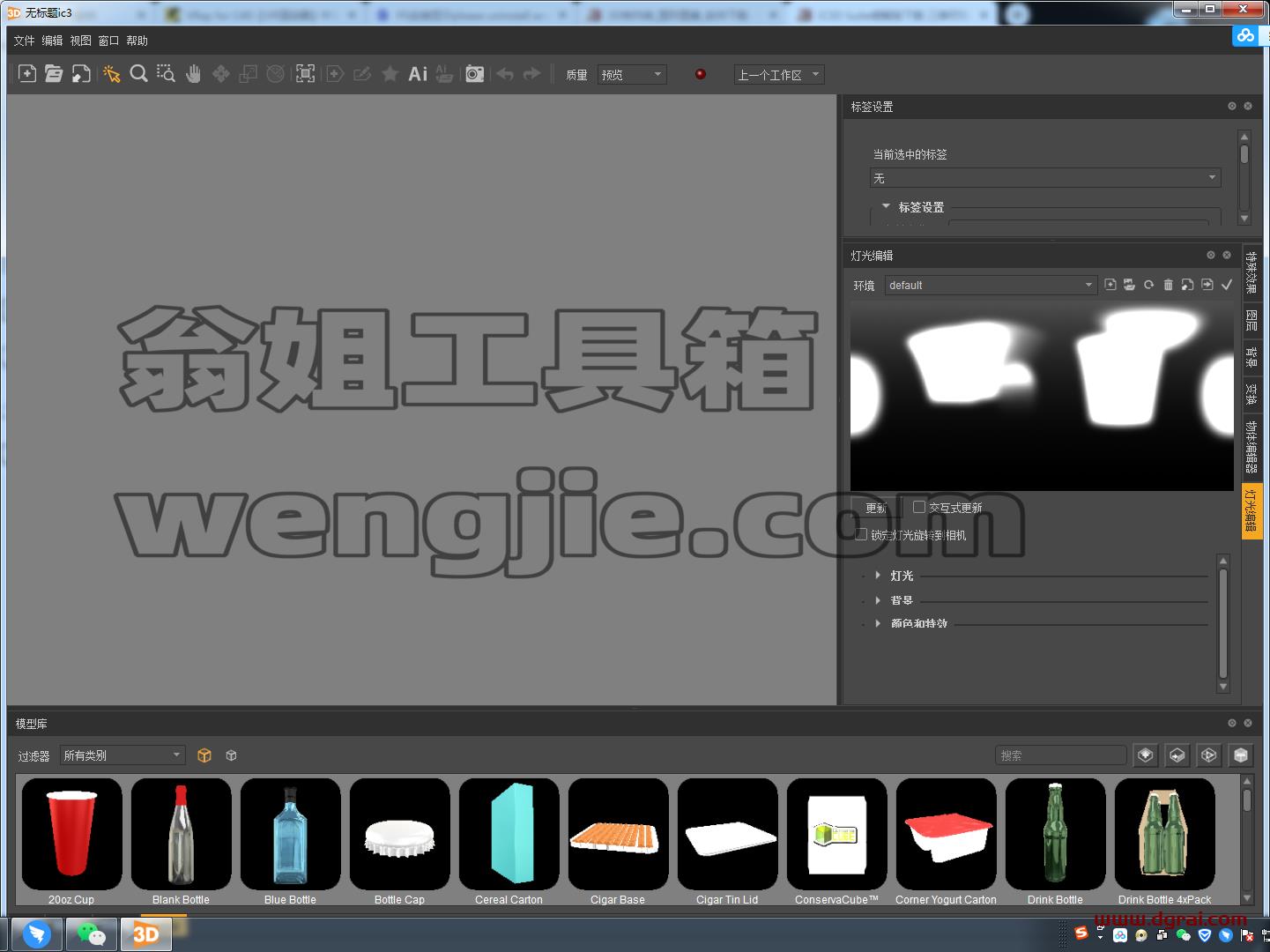Viewport: 1270px width, 952px height.
Task: Click the 更新 button
Action: pos(876,508)
